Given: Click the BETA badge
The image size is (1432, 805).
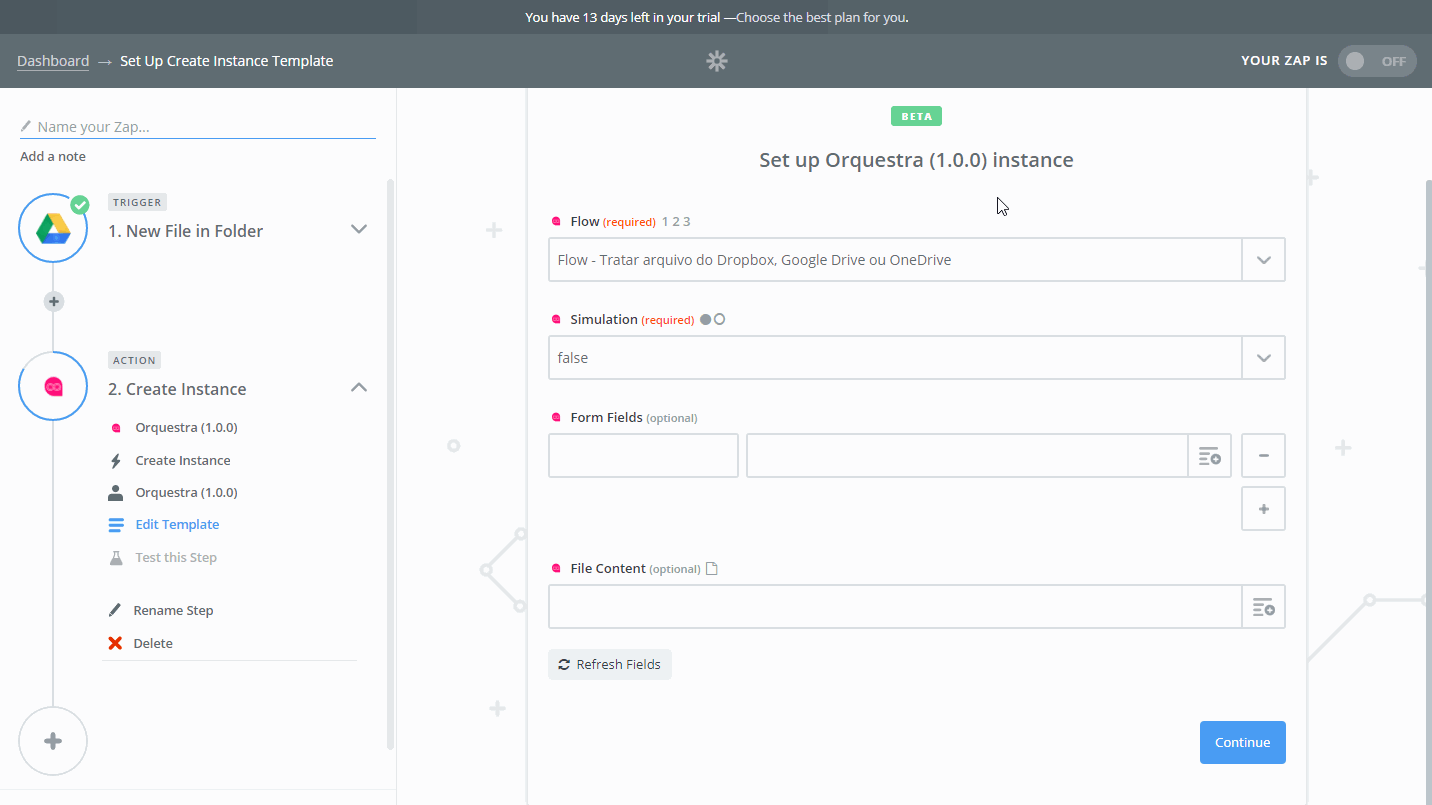Looking at the screenshot, I should [916, 116].
